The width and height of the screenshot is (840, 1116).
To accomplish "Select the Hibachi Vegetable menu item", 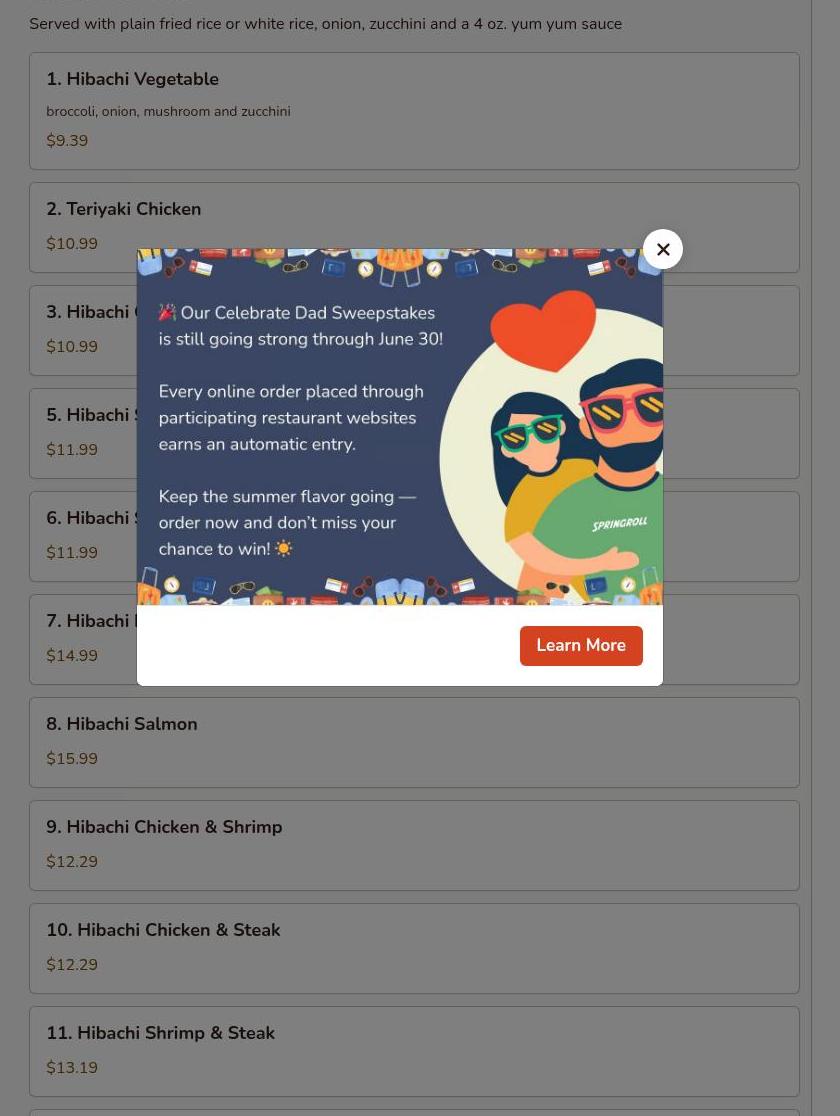I will (414, 111).
